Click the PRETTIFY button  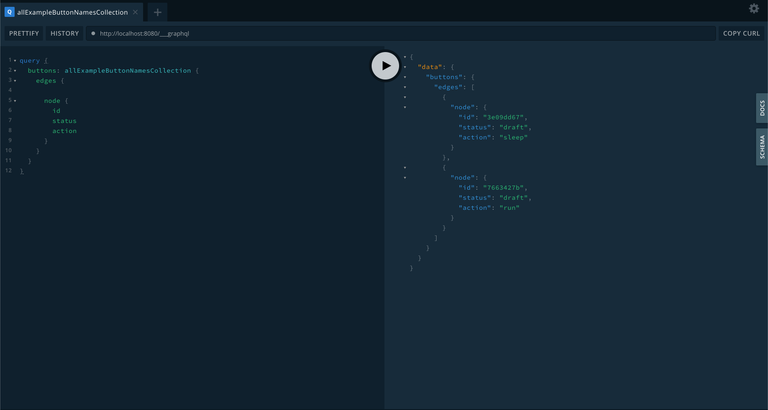24,33
